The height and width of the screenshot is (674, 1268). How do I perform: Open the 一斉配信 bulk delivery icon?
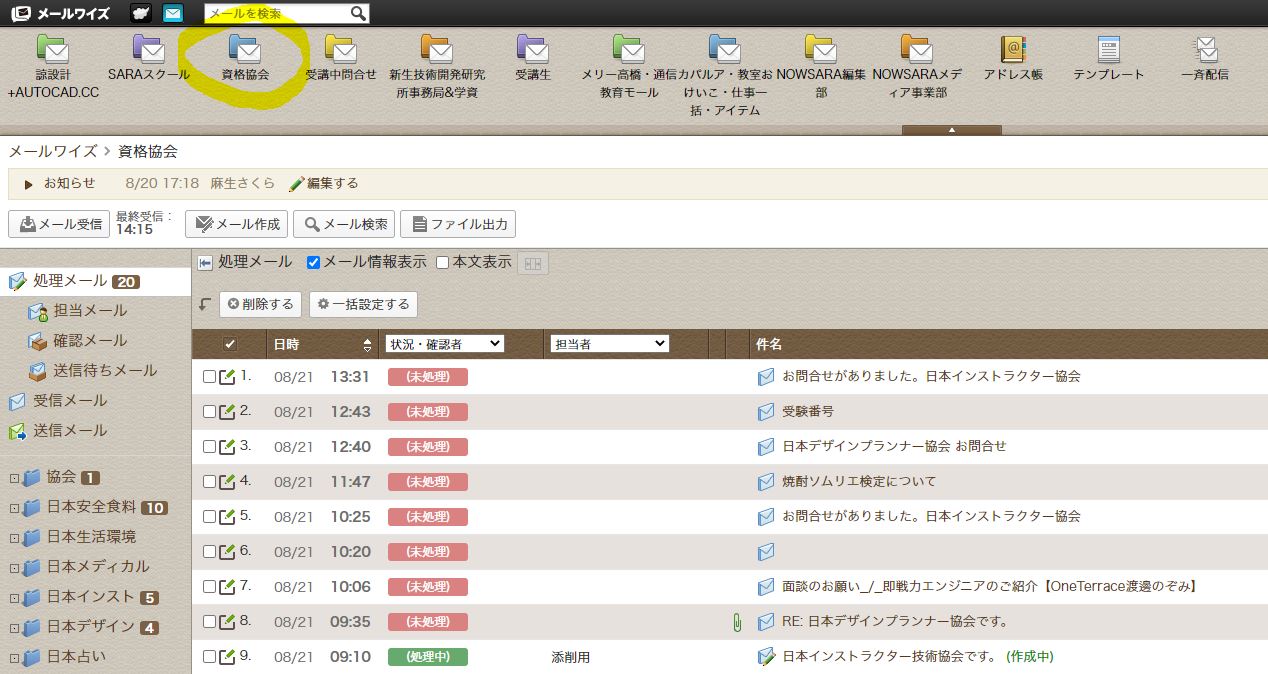(x=1204, y=49)
